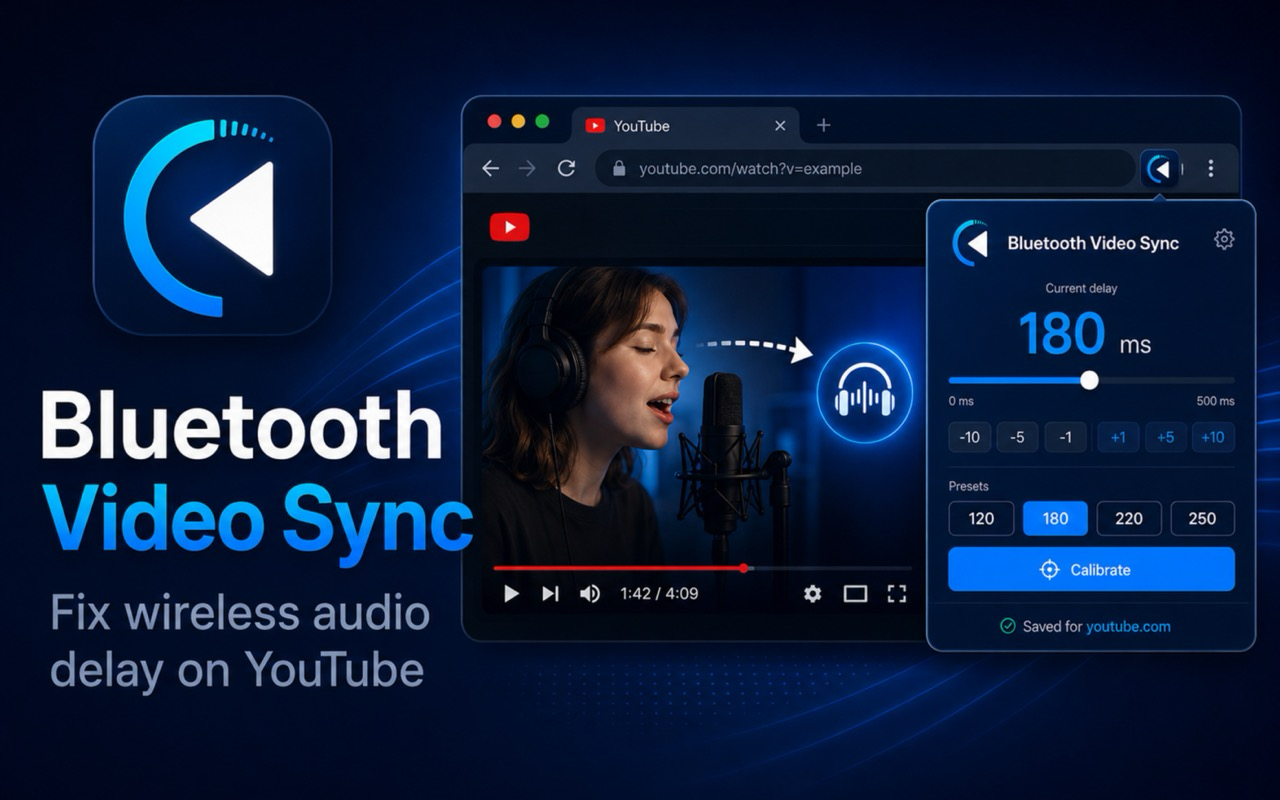Image resolution: width=1280 pixels, height=800 pixels.
Task: Click the glowing headphones audio icon on video
Action: tap(864, 392)
